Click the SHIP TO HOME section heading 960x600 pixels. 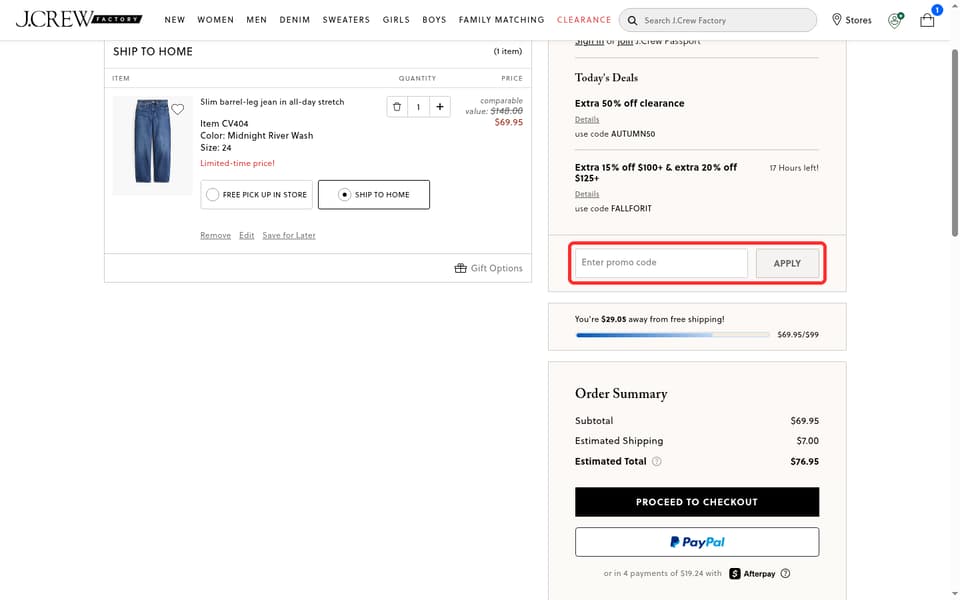tap(152, 51)
